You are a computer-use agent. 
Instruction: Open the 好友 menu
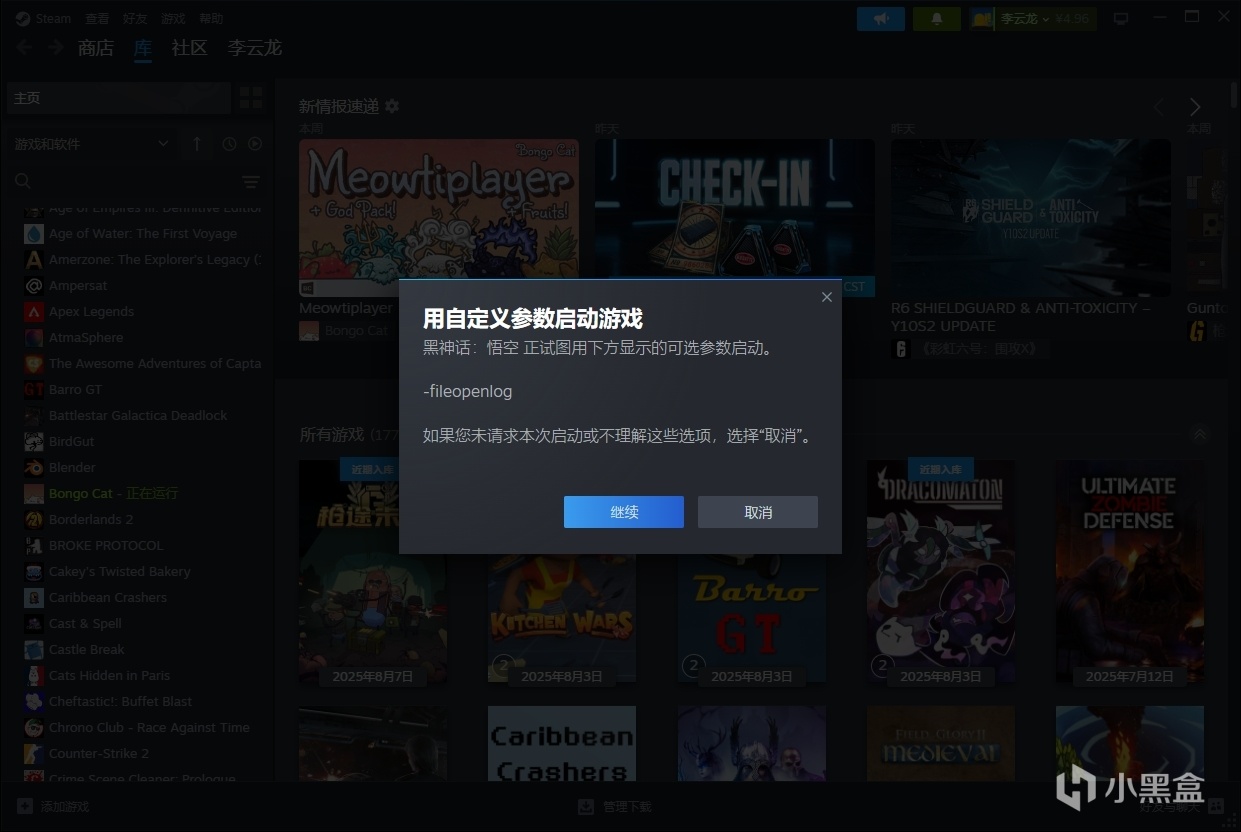click(x=135, y=18)
